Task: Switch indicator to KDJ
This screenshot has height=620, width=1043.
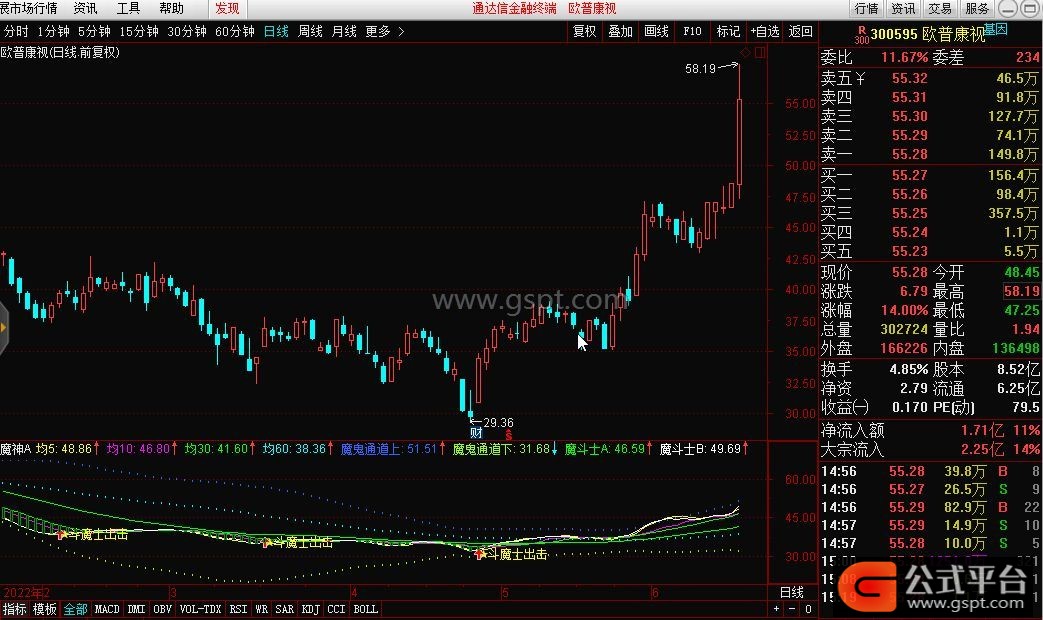Action: [x=311, y=609]
